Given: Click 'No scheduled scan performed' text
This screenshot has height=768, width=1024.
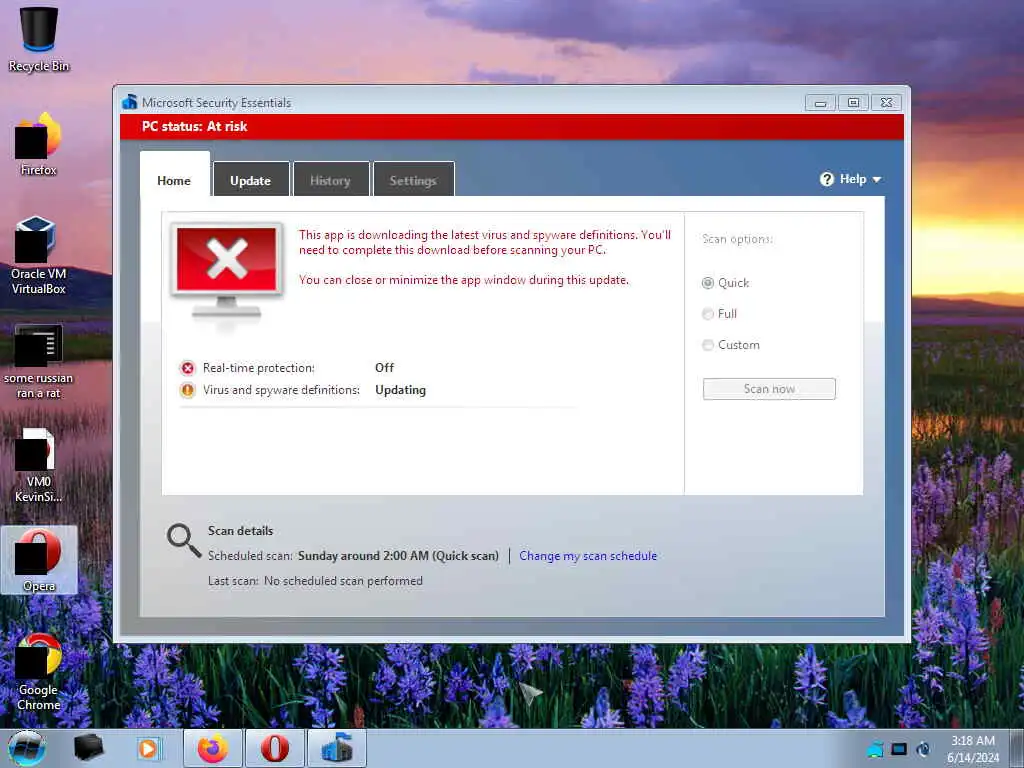Looking at the screenshot, I should pyautogui.click(x=344, y=581).
